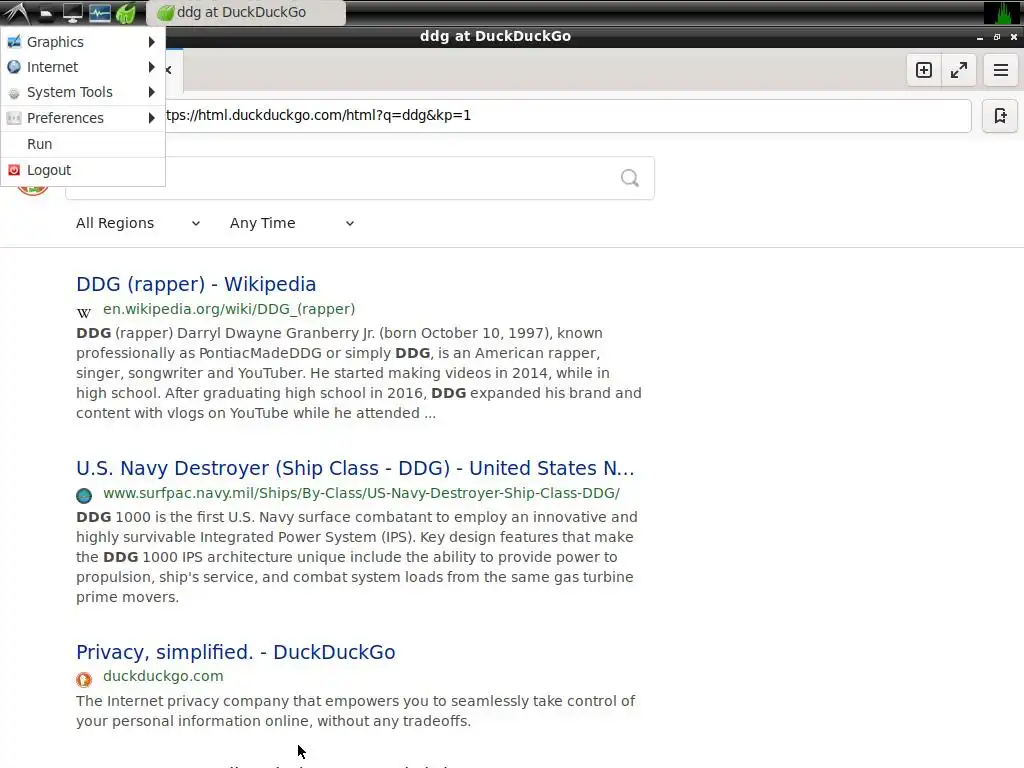Click the snippet about Integrated Power System
This screenshot has width=1024, height=768.
point(357,557)
